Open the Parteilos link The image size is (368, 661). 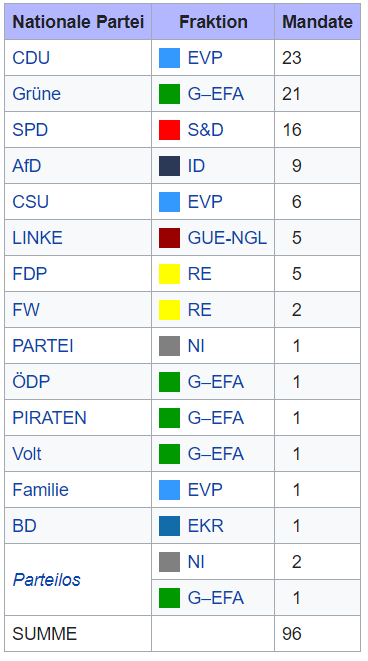point(47,580)
